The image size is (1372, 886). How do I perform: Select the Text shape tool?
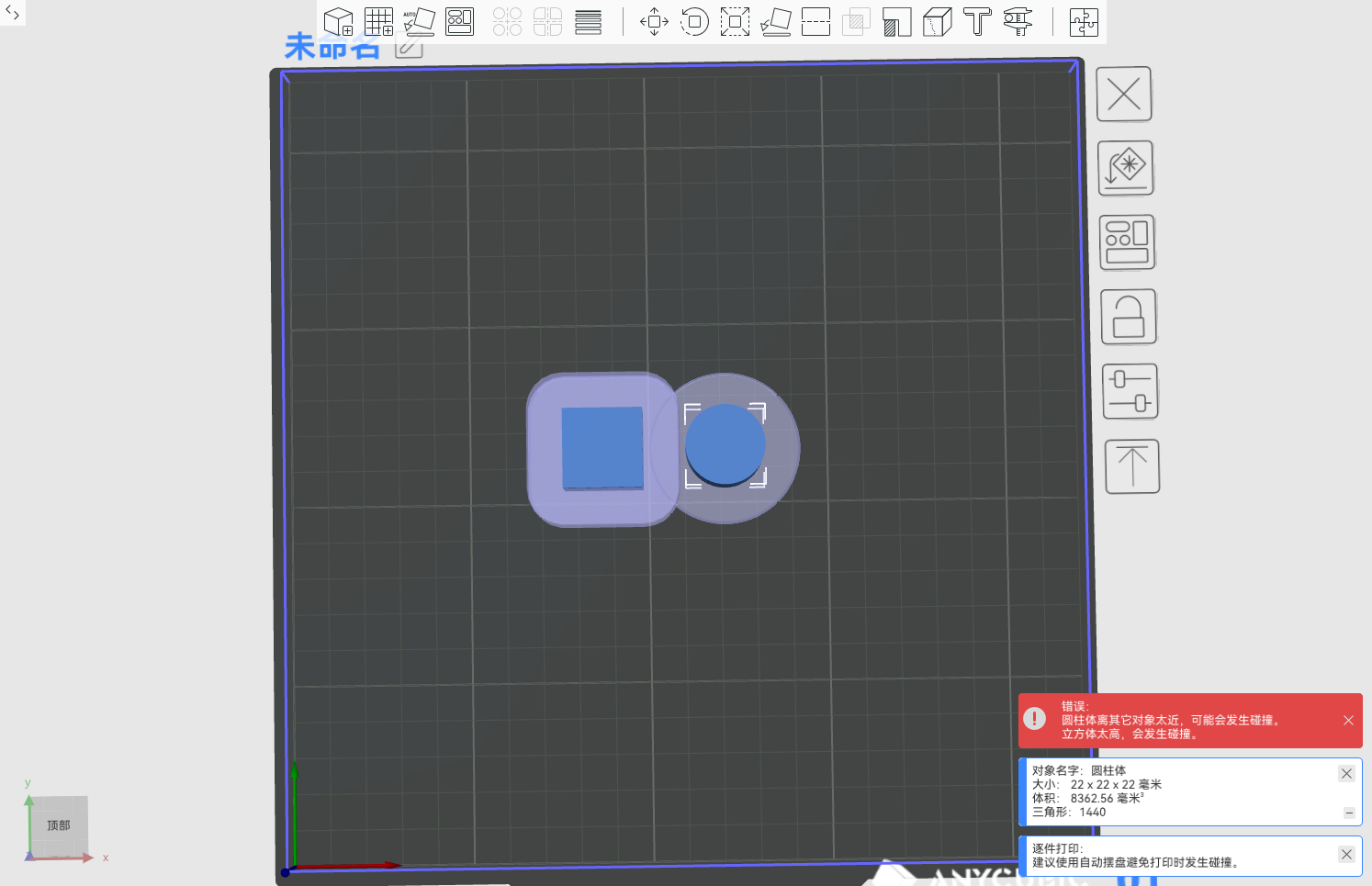(x=977, y=21)
